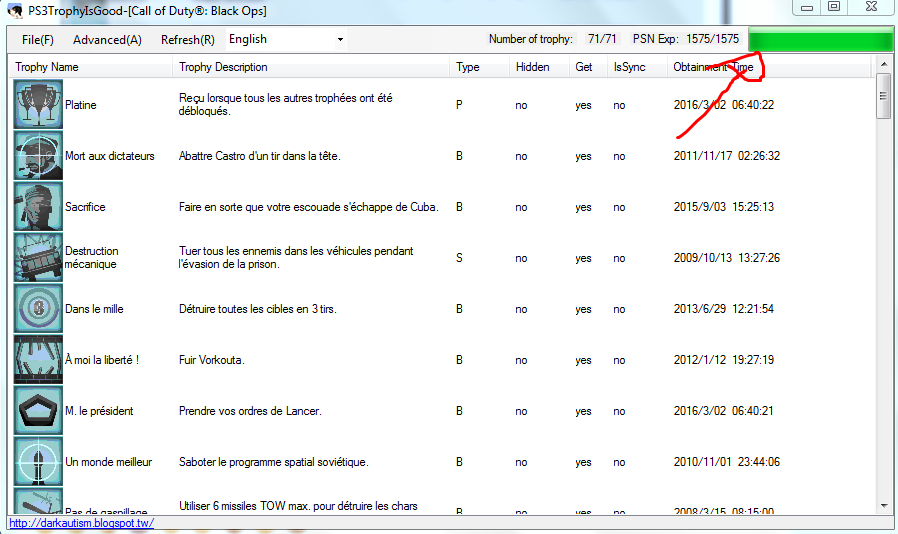Click the Un monde meilleur trophy icon
This screenshot has width=898, height=534.
coord(38,461)
